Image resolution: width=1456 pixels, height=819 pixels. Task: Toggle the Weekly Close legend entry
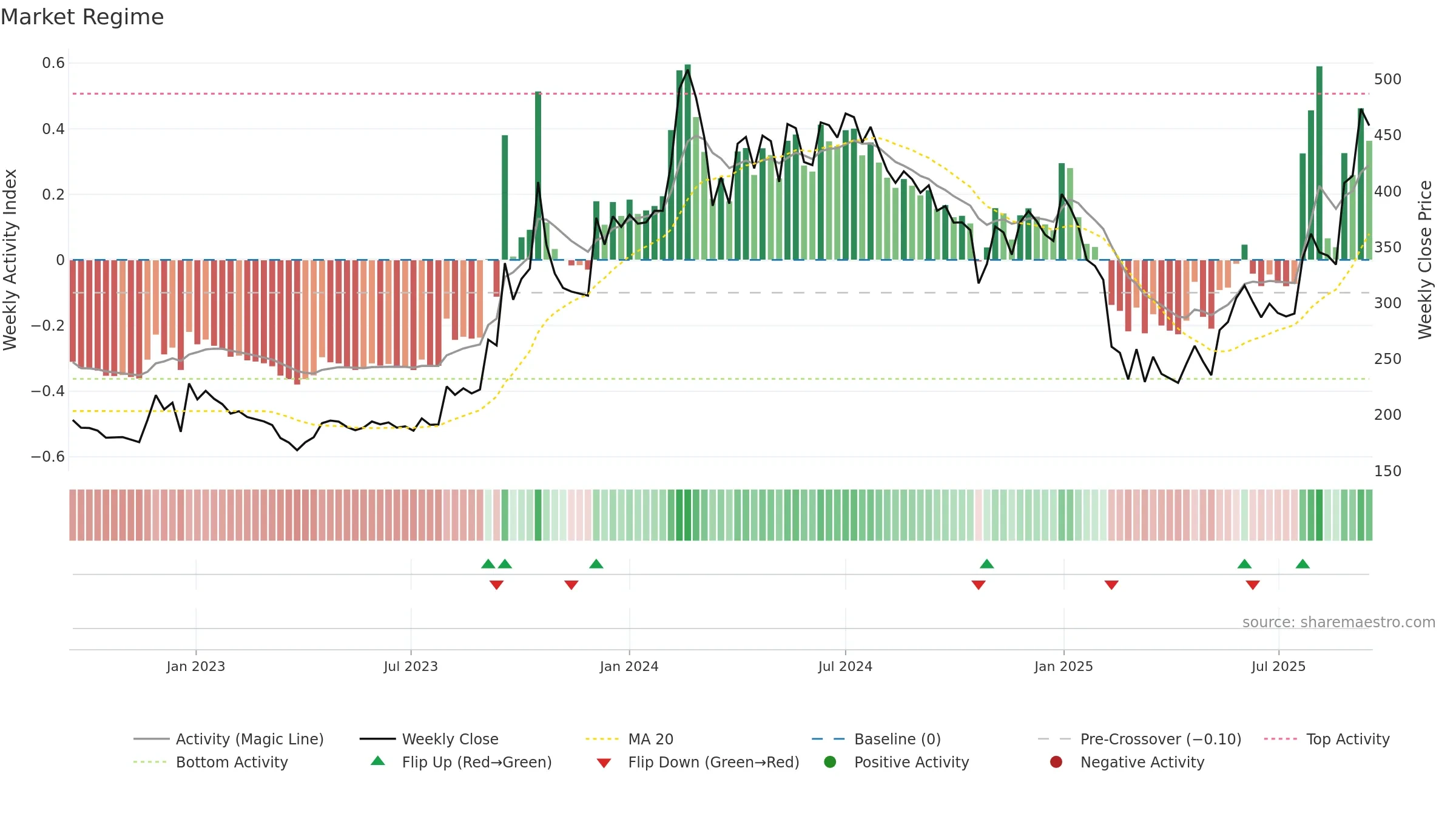click(x=429, y=739)
